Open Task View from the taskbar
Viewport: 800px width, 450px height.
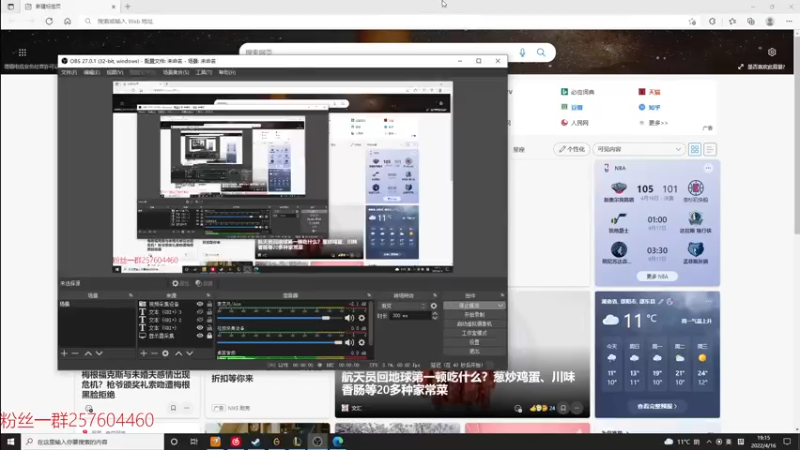pyautogui.click(x=194, y=441)
